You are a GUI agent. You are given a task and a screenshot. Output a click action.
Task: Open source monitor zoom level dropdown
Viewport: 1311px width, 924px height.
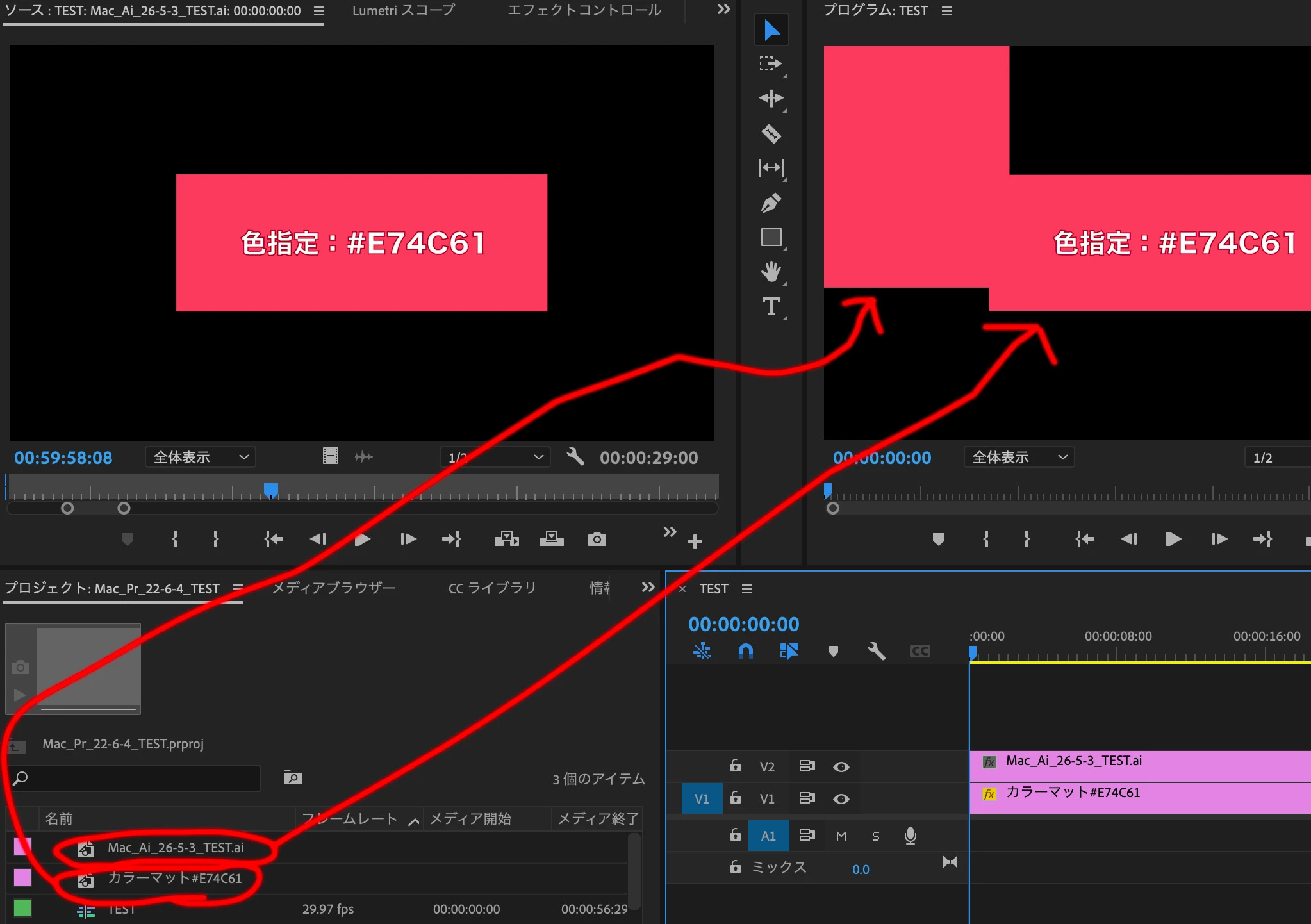click(x=200, y=457)
